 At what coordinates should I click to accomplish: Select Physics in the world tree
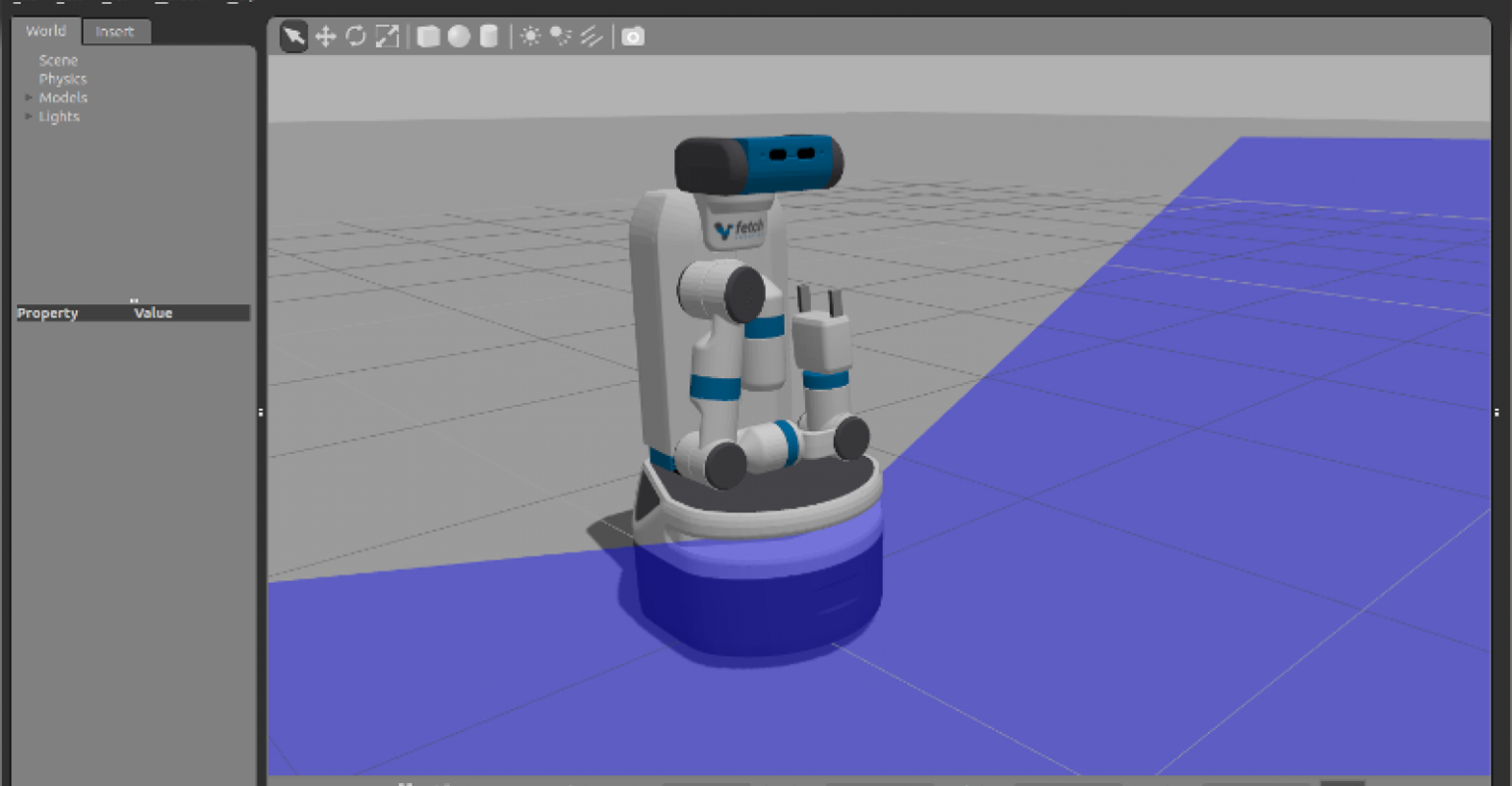pyautogui.click(x=63, y=79)
